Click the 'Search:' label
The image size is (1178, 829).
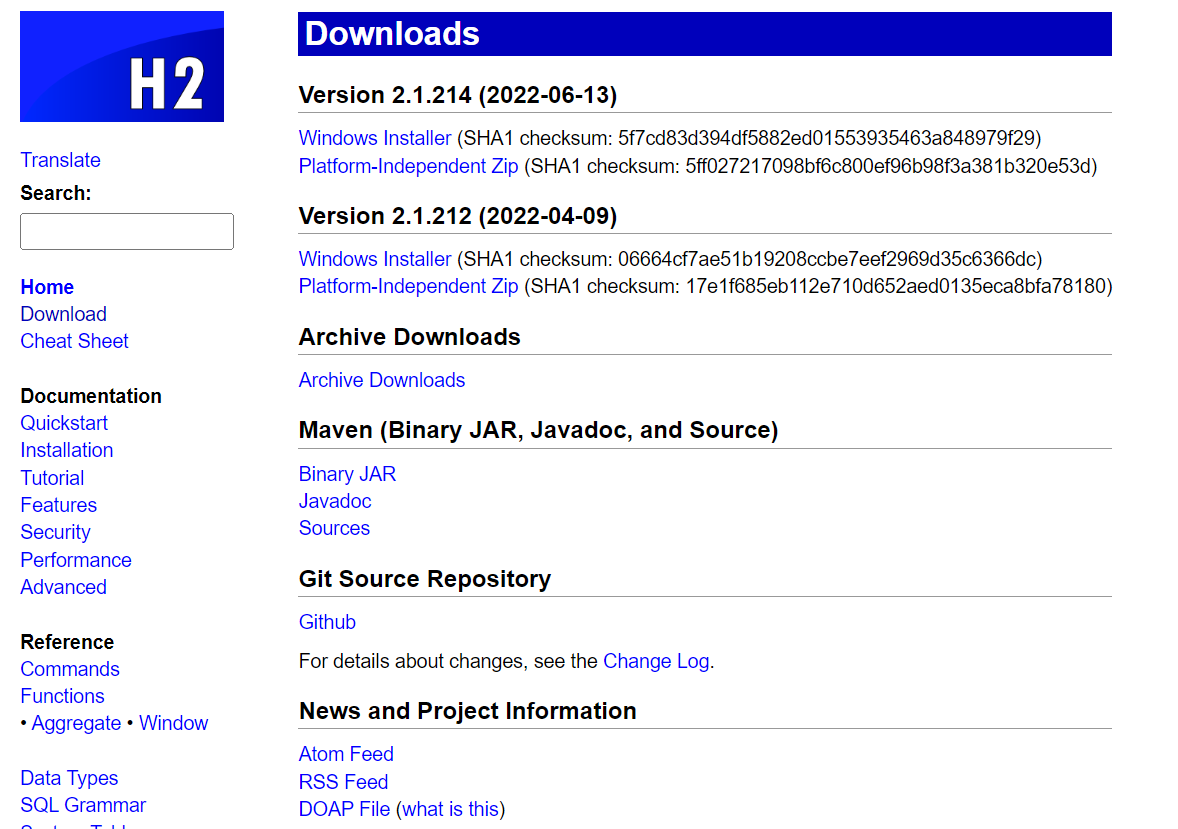(56, 193)
